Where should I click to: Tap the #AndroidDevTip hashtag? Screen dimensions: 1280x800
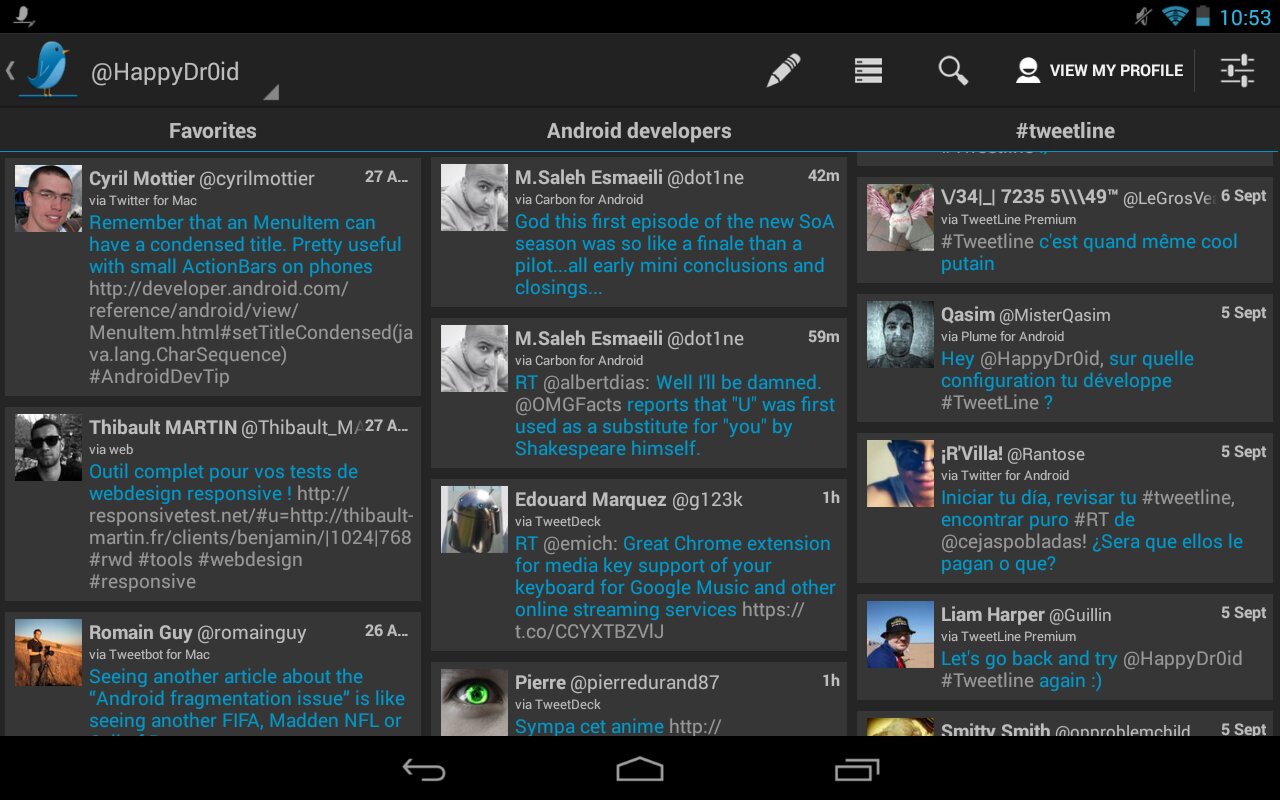click(159, 377)
